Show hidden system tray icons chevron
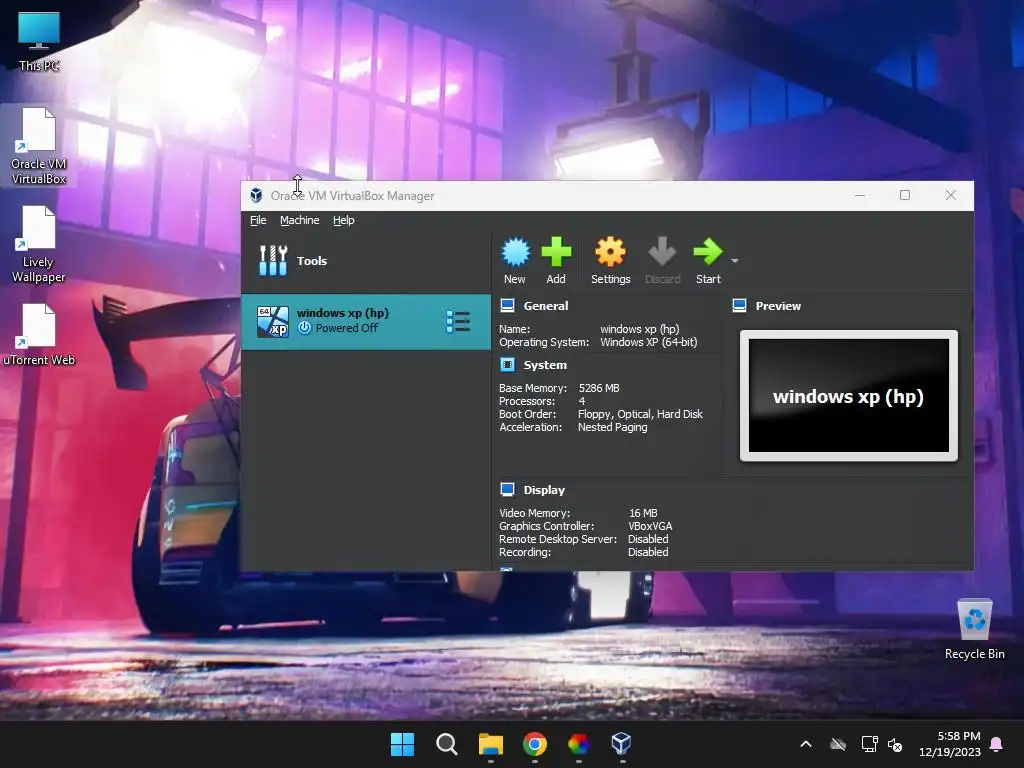 [x=806, y=744]
